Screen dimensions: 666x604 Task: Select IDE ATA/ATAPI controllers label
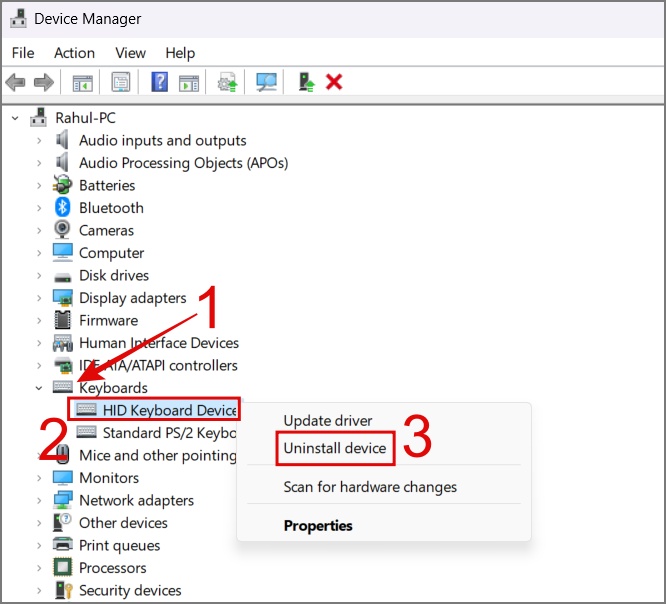pyautogui.click(x=158, y=365)
